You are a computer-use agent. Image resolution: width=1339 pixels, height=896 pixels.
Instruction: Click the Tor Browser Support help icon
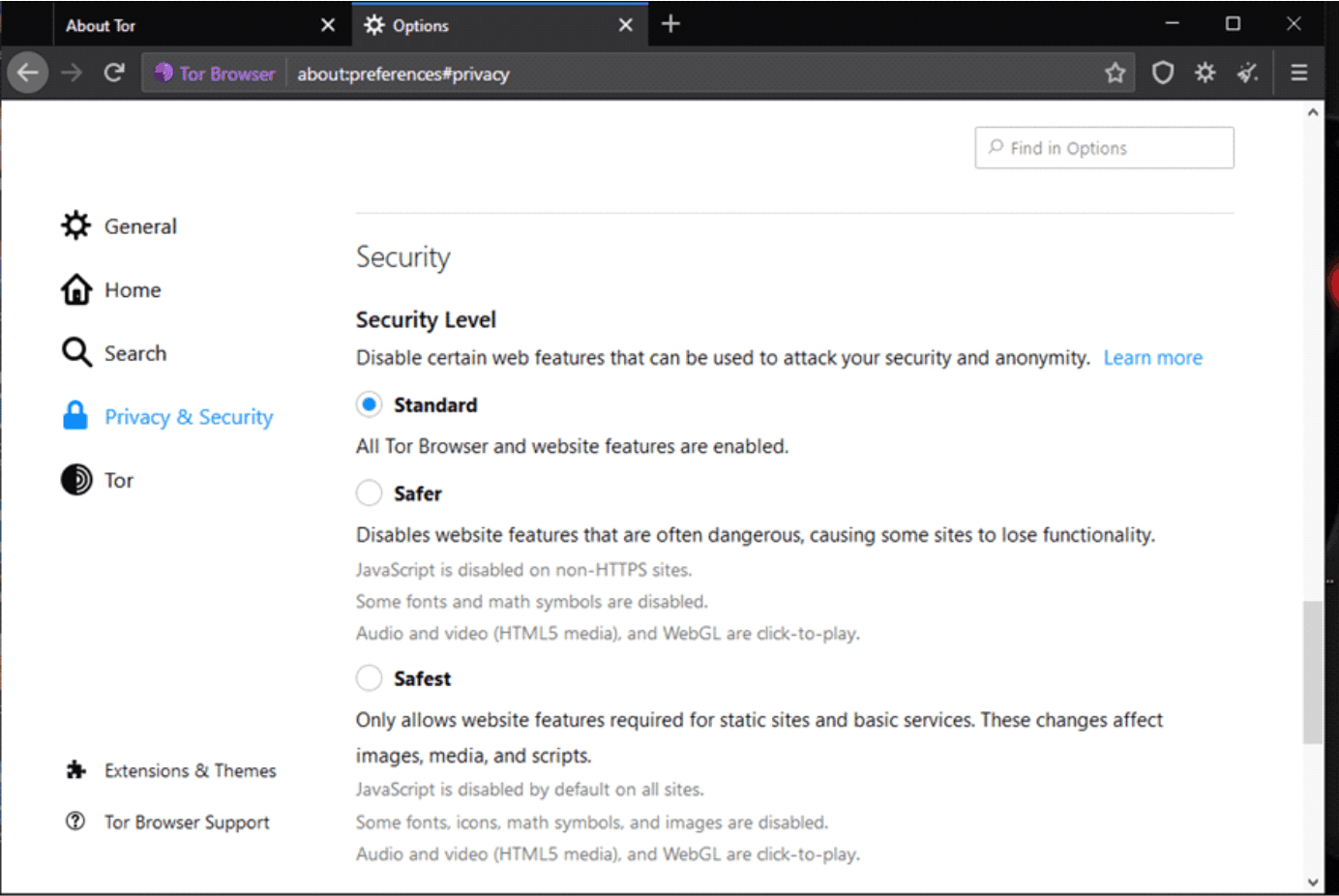tap(75, 821)
